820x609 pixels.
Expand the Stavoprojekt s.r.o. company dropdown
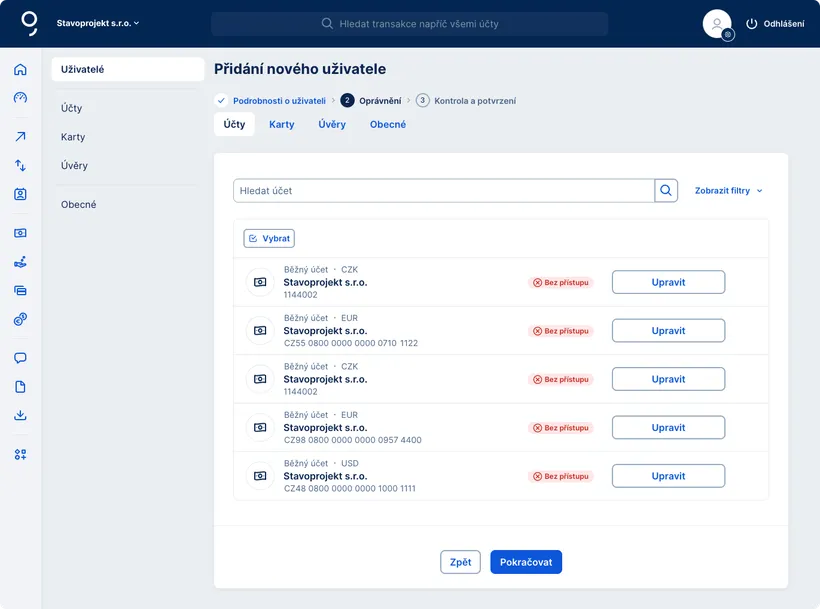98,23
